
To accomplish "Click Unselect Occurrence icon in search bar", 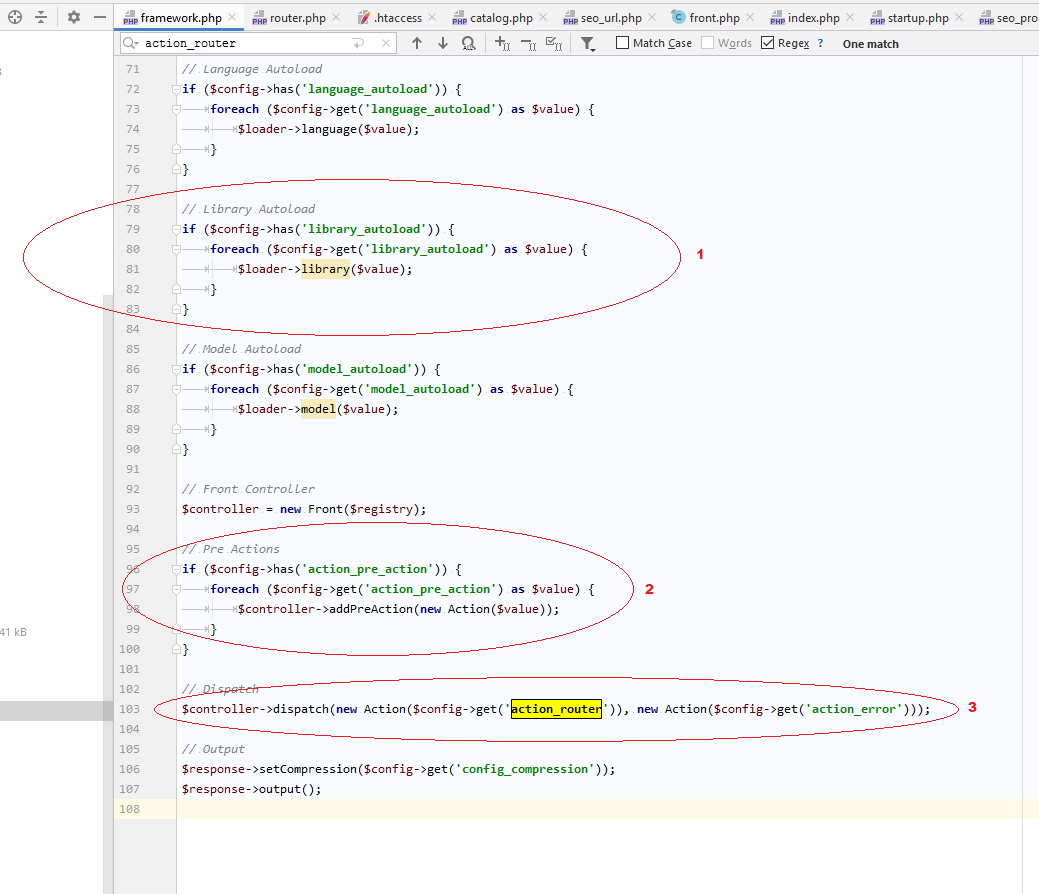I will (528, 43).
